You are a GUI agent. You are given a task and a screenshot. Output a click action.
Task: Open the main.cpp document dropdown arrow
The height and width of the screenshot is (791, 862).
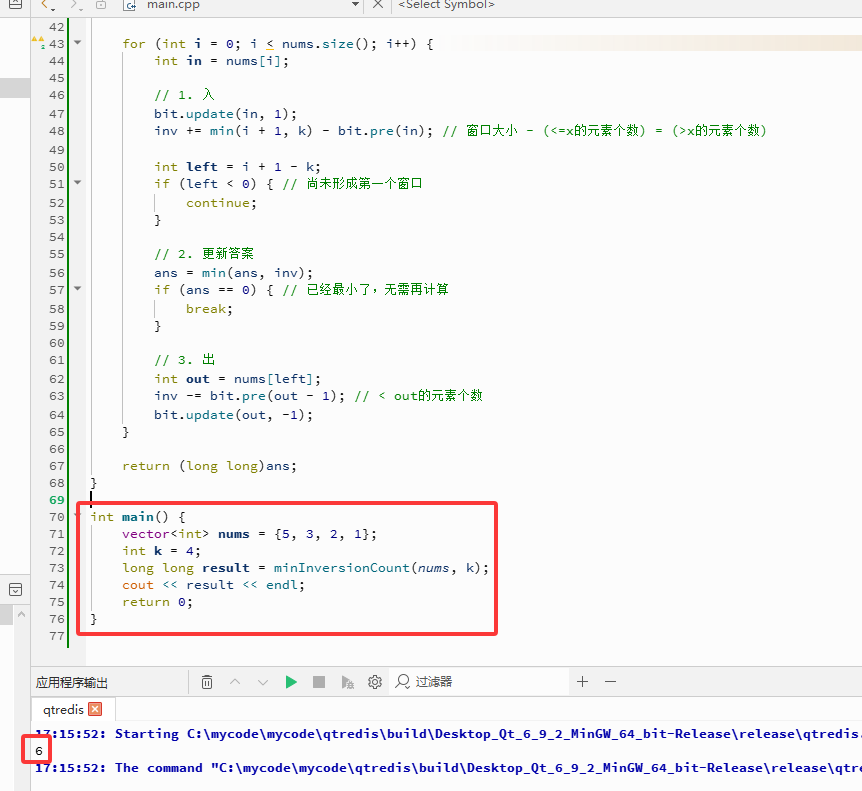click(x=355, y=4)
